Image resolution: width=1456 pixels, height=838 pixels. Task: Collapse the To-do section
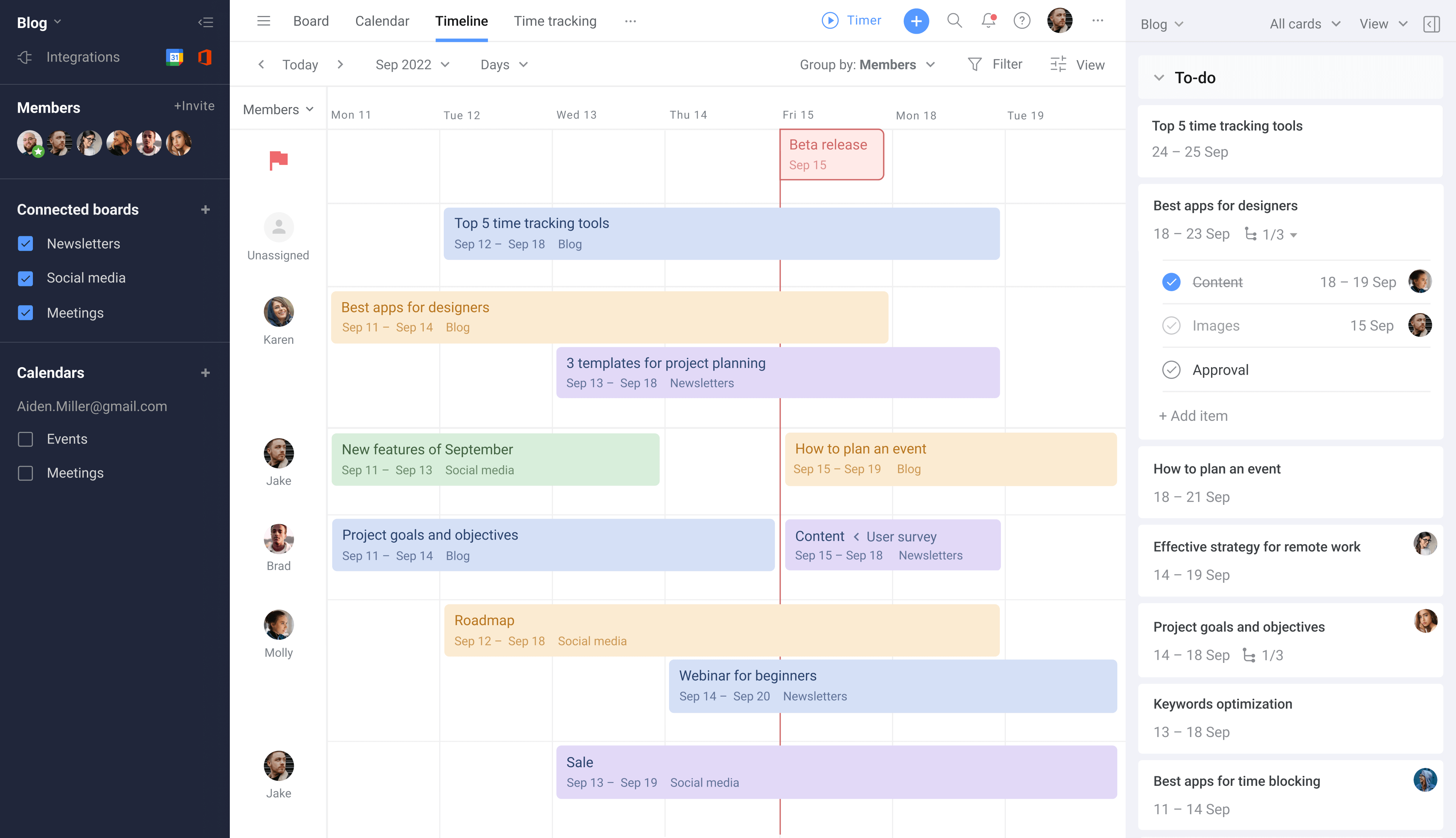(x=1160, y=77)
